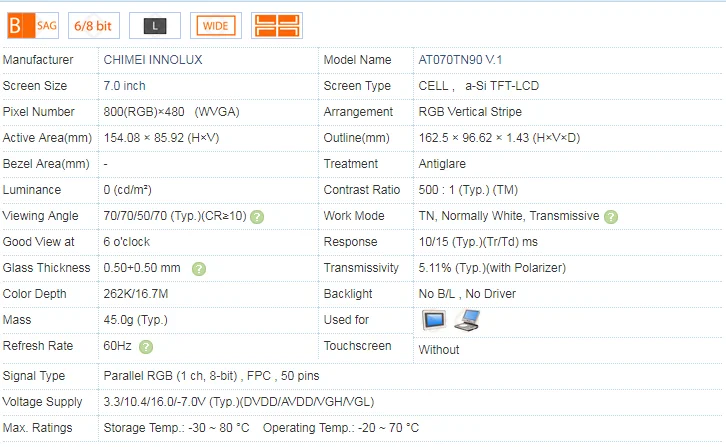Click the Voltage Supply label

(x=43, y=402)
